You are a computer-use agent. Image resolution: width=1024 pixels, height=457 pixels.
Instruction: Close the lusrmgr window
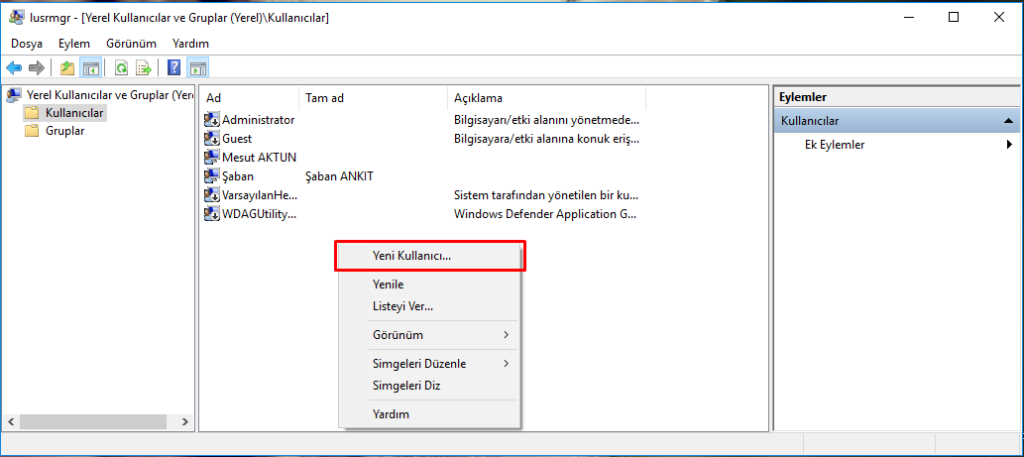click(999, 18)
